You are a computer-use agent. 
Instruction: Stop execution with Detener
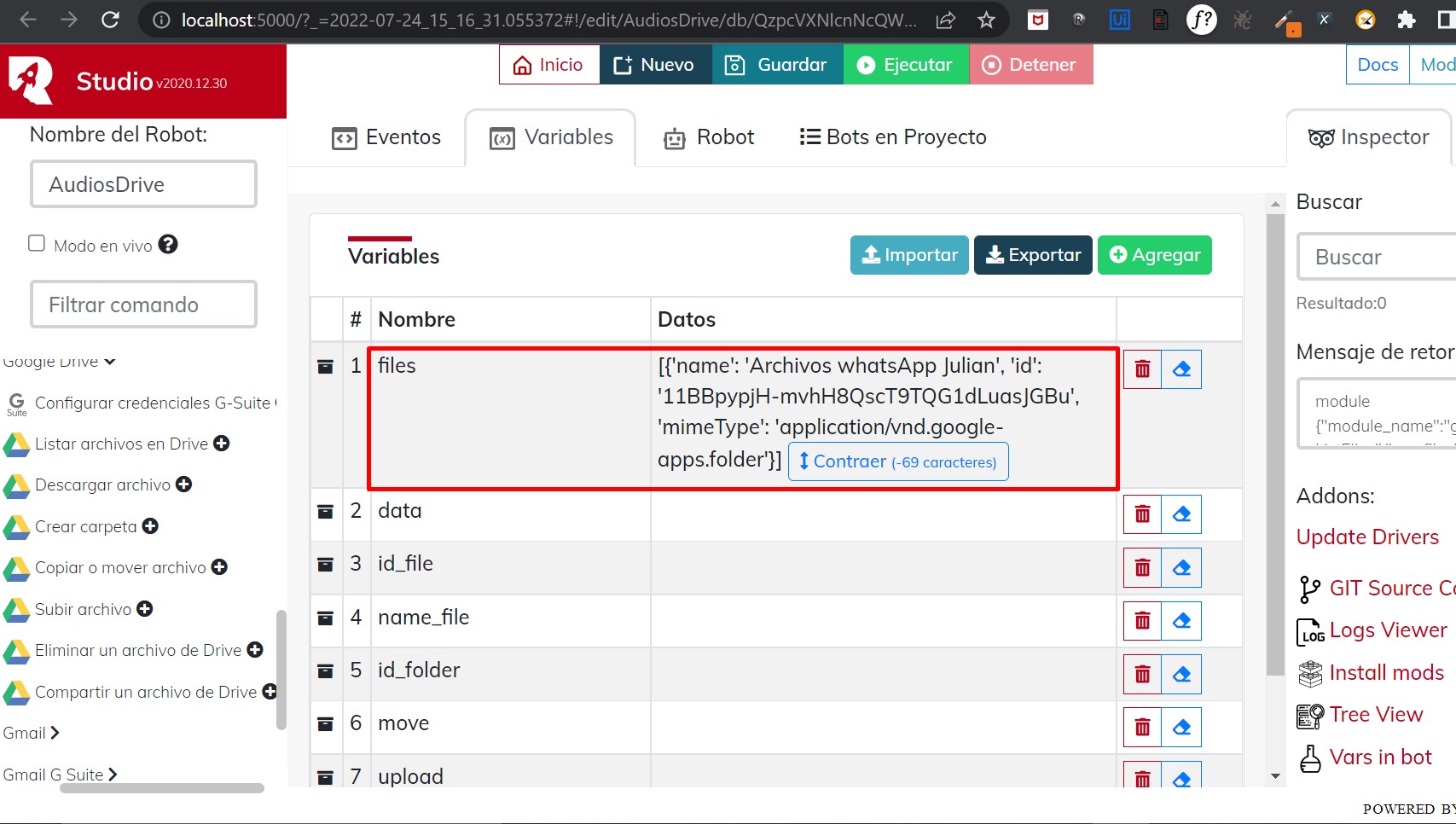click(x=1030, y=64)
